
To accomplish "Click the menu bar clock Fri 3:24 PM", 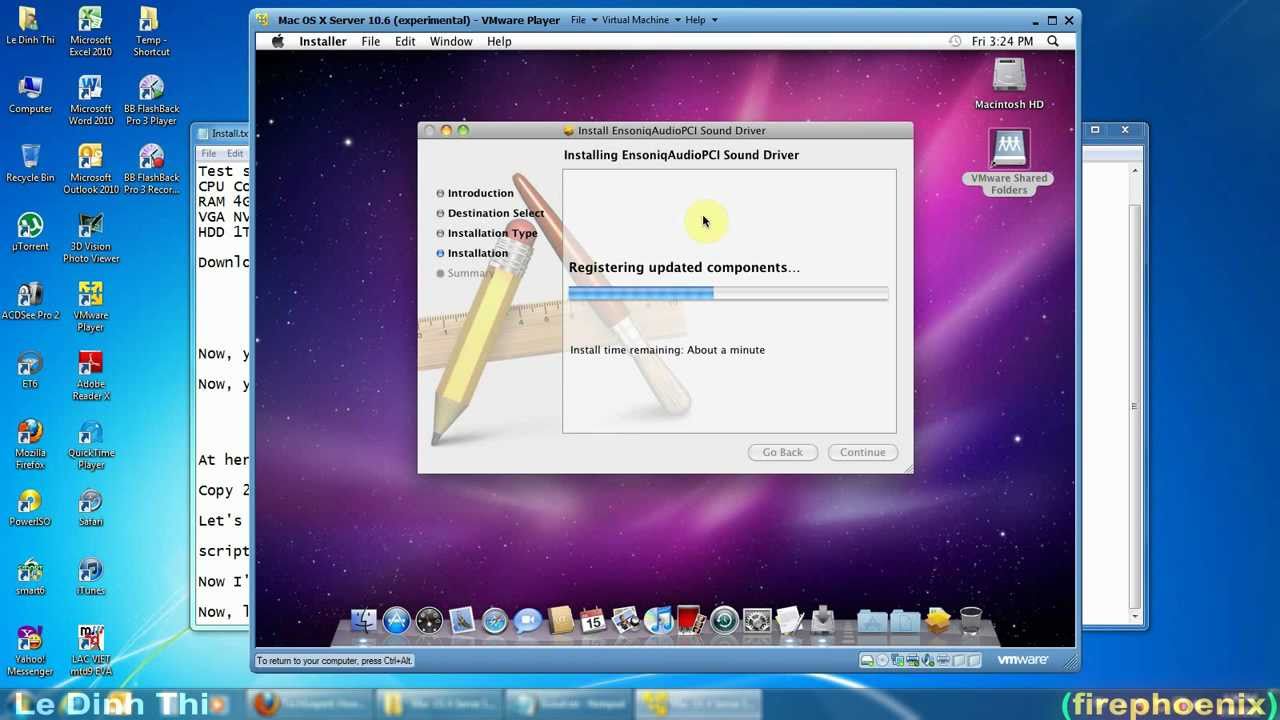I will (1002, 41).
